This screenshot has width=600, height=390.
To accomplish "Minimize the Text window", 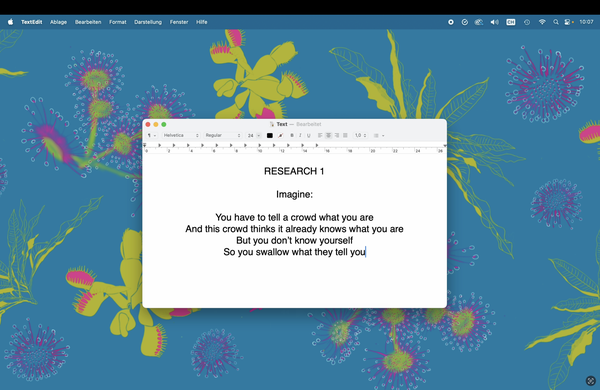I will (x=156, y=124).
